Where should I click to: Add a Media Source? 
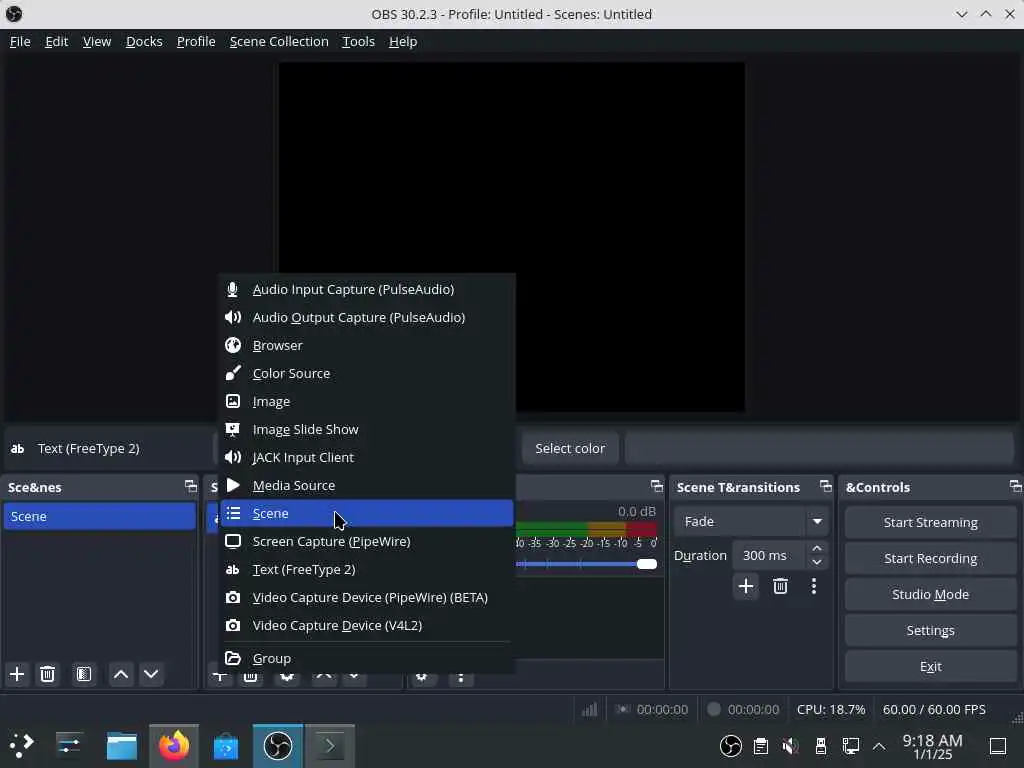pos(367,486)
